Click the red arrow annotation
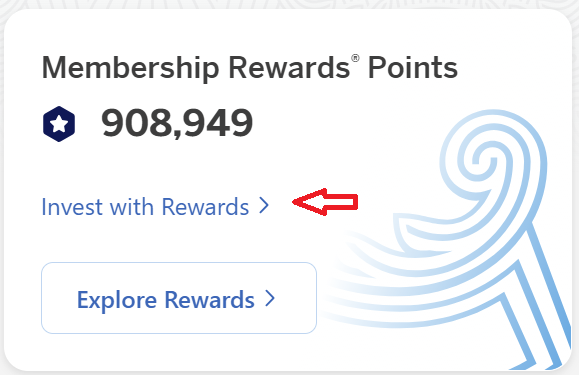 (325, 202)
